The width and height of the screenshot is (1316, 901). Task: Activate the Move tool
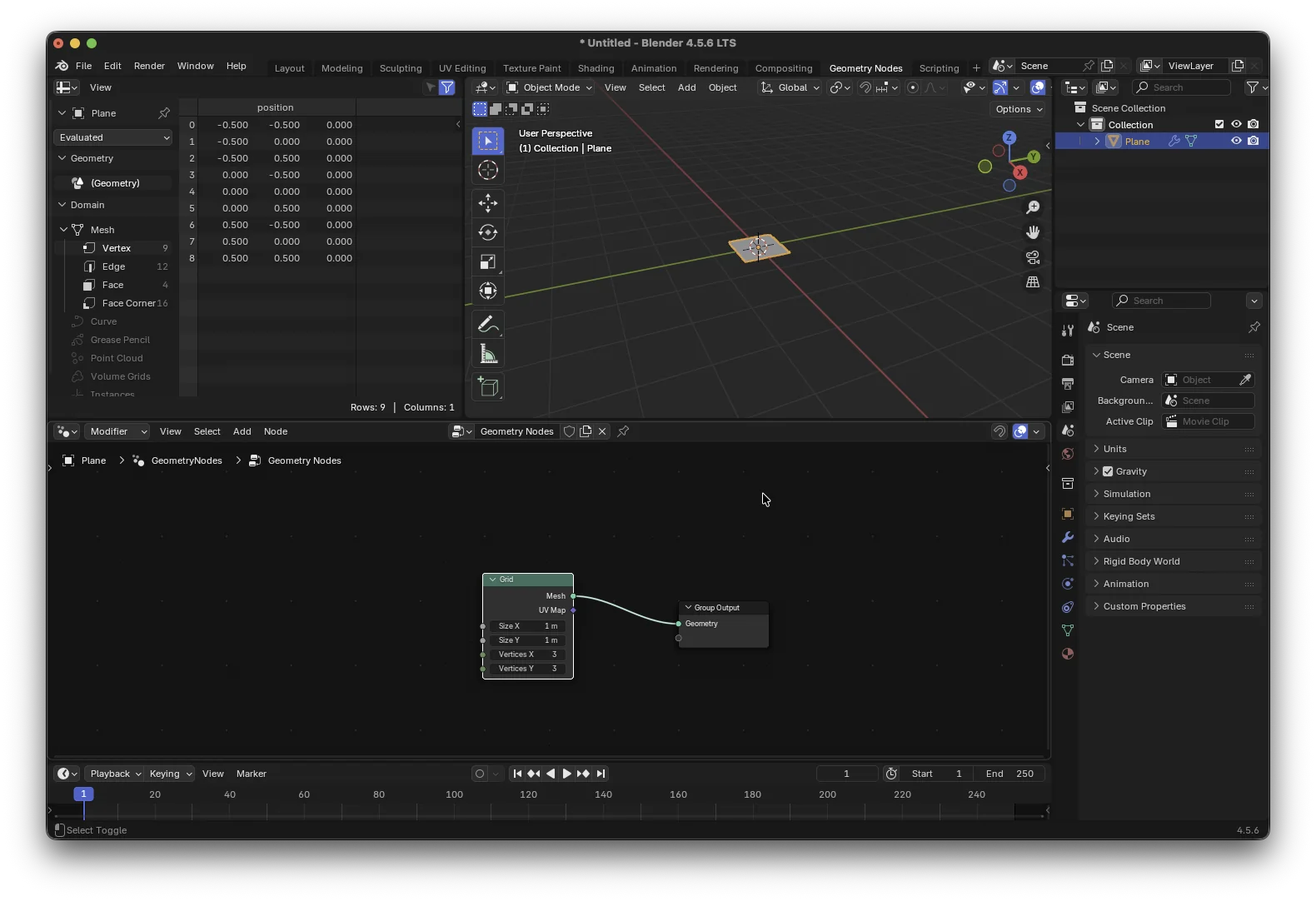click(488, 203)
